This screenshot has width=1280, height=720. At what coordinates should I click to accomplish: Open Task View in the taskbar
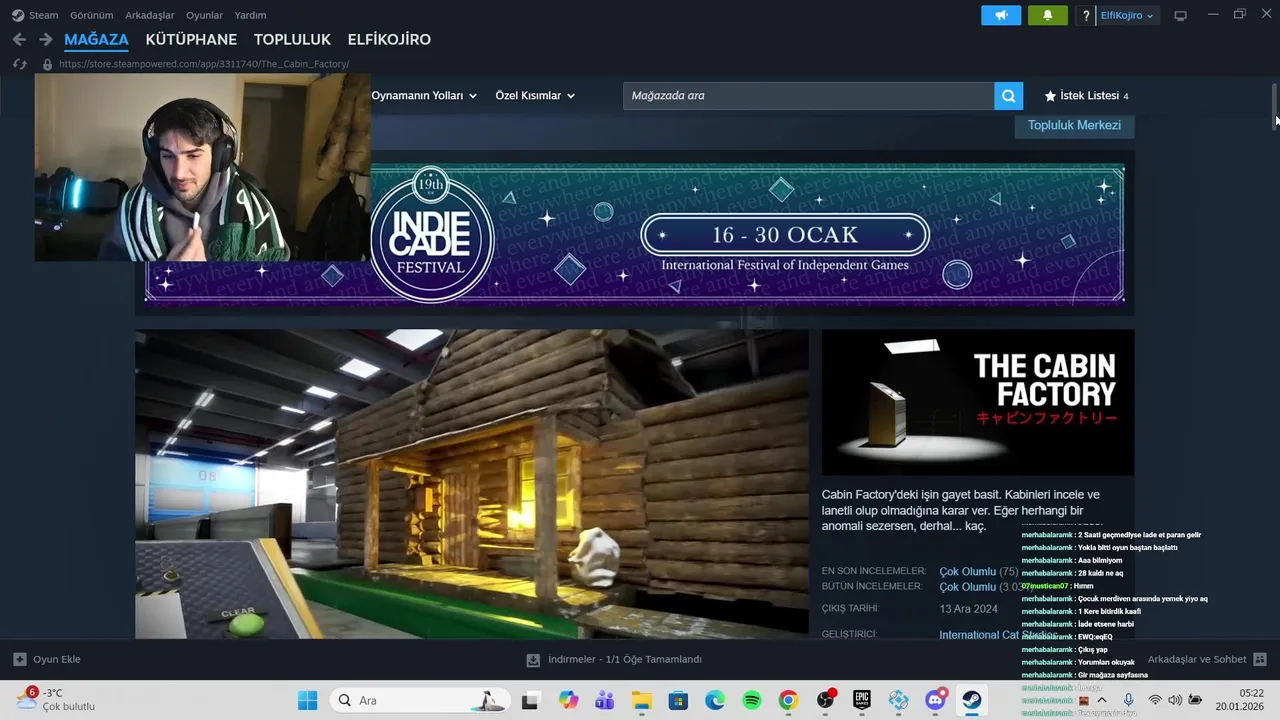530,700
